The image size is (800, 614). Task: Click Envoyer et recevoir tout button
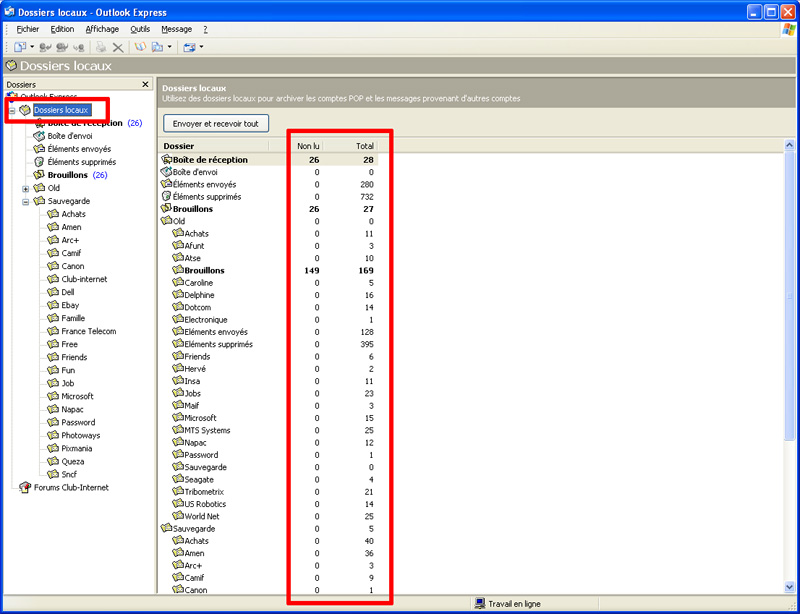pyautogui.click(x=216, y=124)
